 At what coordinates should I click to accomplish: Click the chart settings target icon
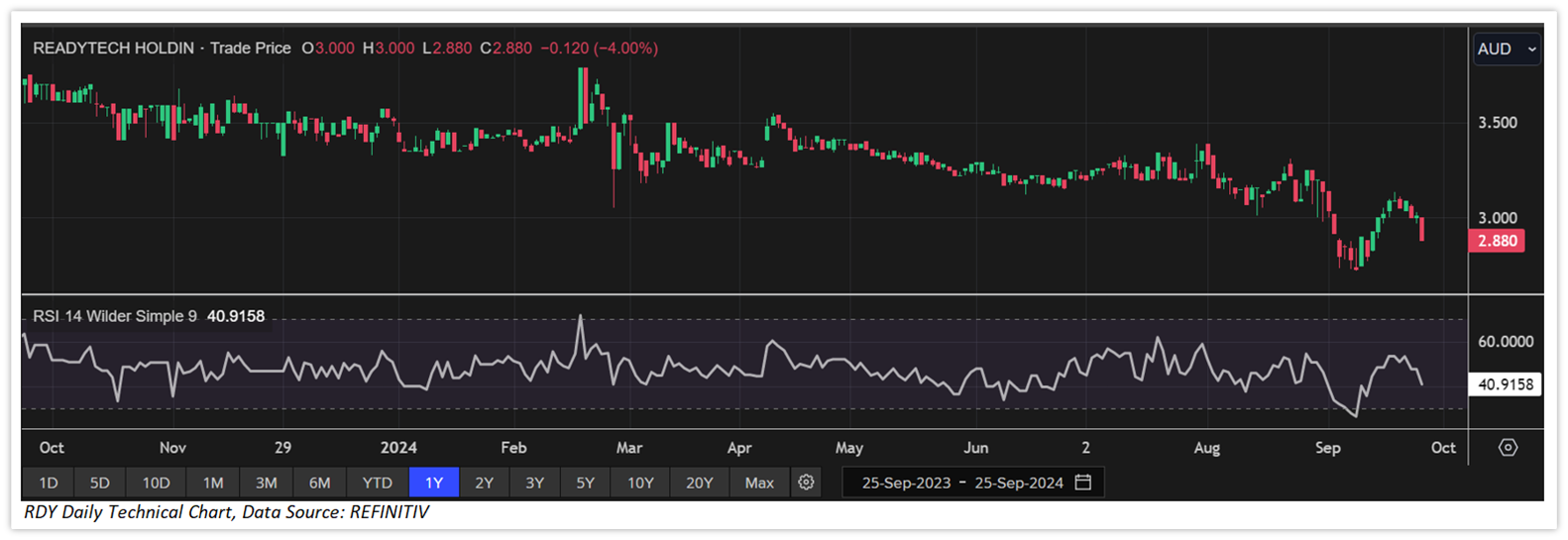pos(1508,448)
